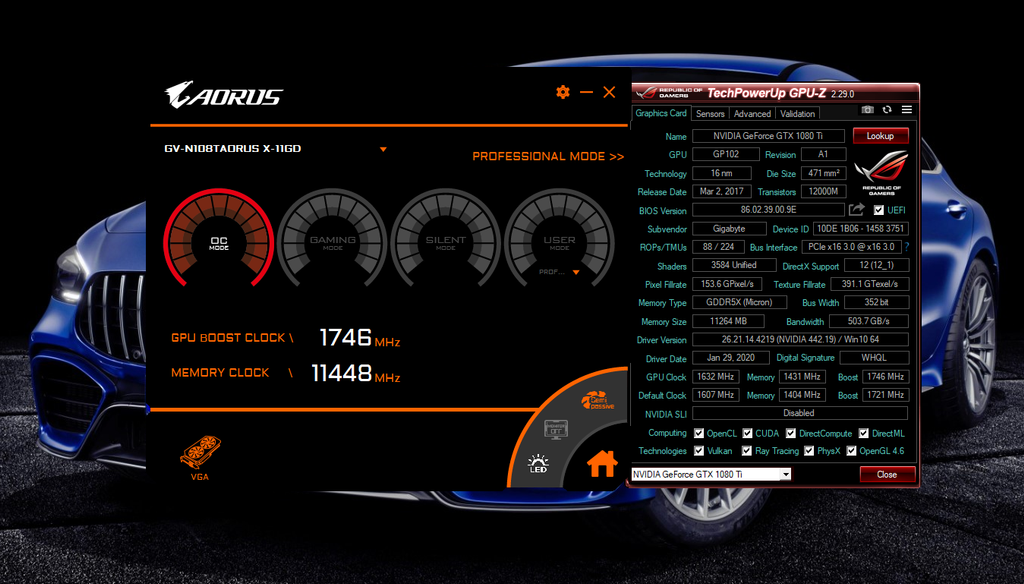Click the Shaders value 3584 Unified
Image resolution: width=1024 pixels, height=584 pixels.
(733, 265)
